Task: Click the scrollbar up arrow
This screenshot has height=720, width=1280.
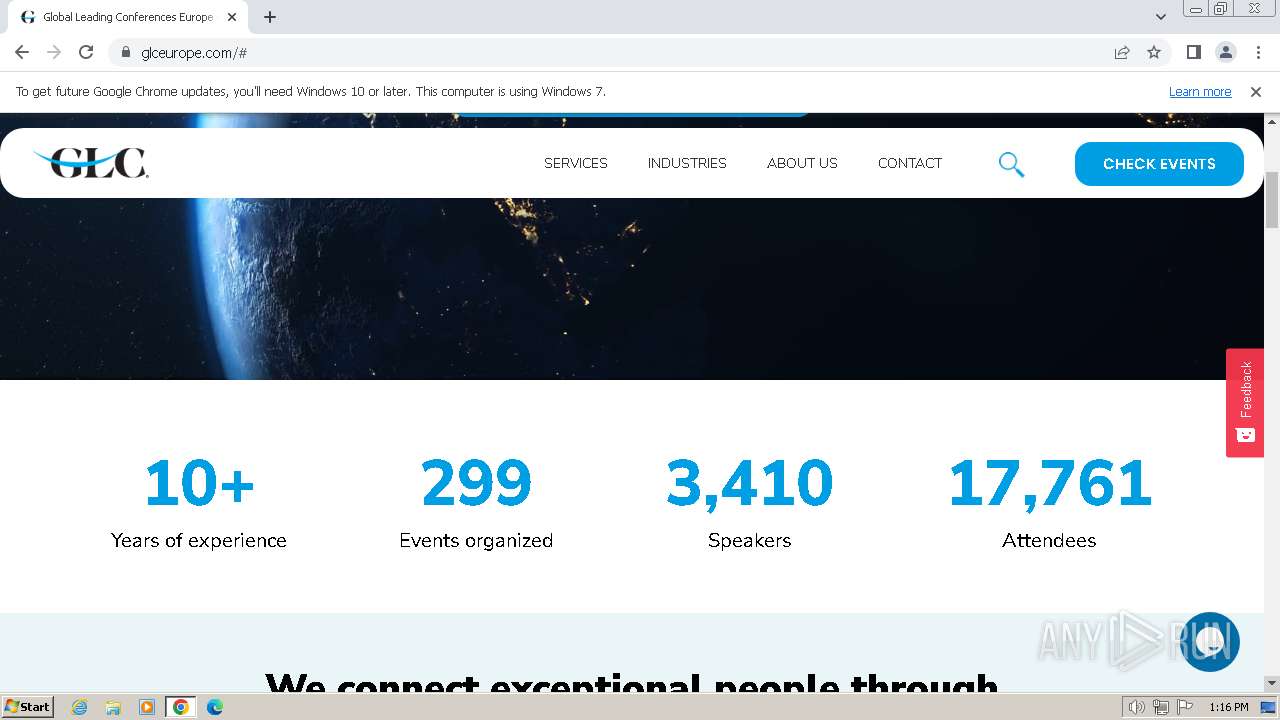Action: [x=1272, y=120]
